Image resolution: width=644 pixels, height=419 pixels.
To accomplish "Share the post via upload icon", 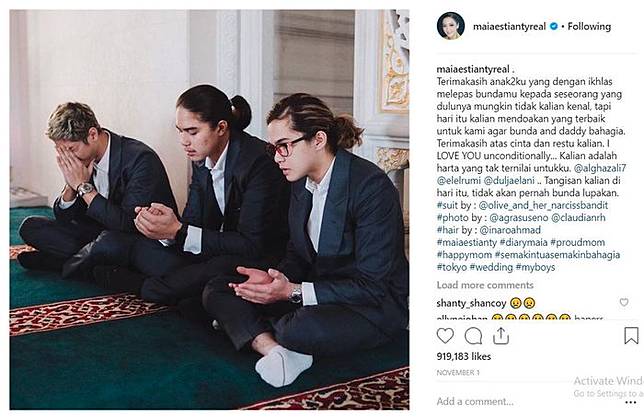I will [x=501, y=336].
